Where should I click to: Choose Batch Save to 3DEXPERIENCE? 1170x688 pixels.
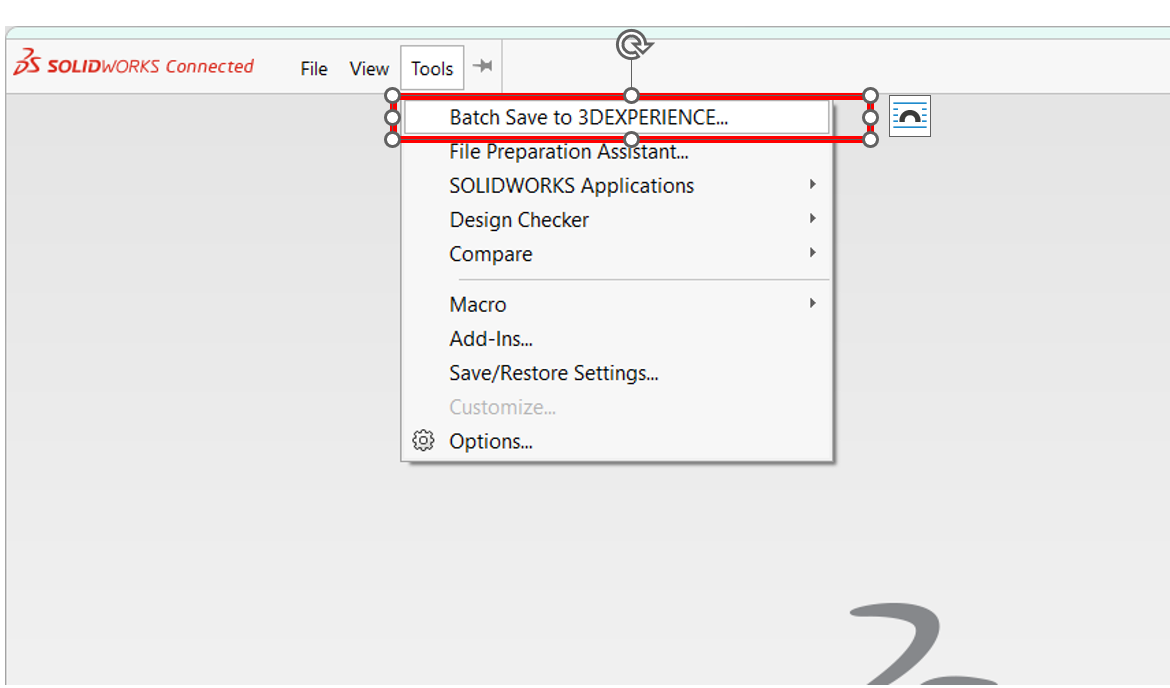[x=588, y=118]
